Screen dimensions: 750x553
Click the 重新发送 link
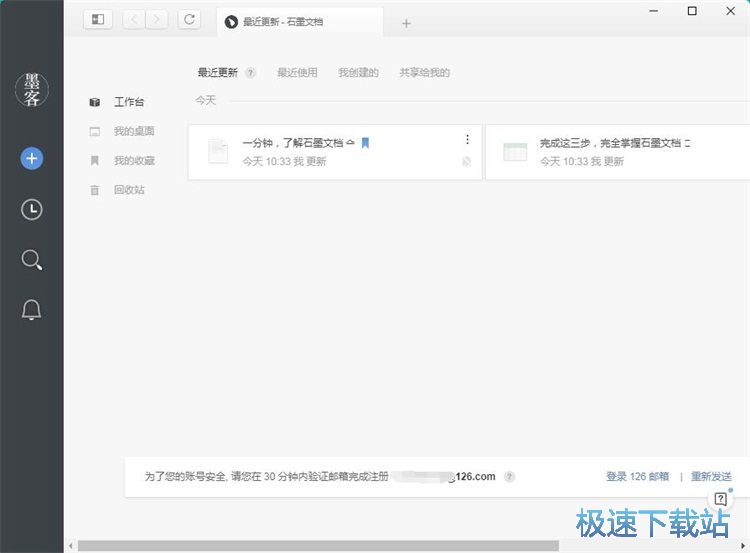[x=711, y=477]
